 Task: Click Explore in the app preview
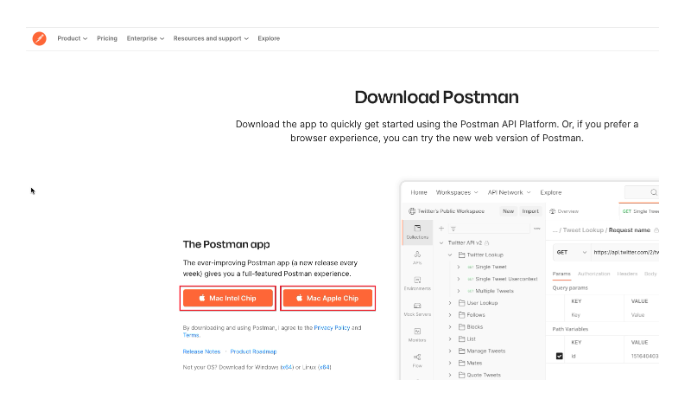551,193
